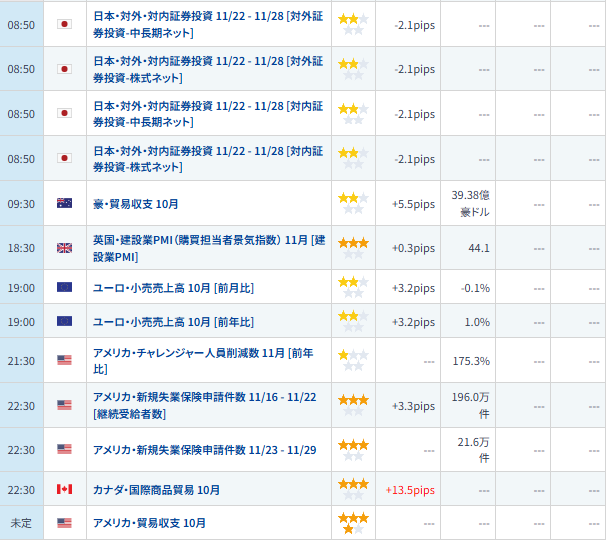Image resolution: width=611 pixels, height=541 pixels.
Task: Click the US flag in the 未定 row
Action: click(64, 523)
